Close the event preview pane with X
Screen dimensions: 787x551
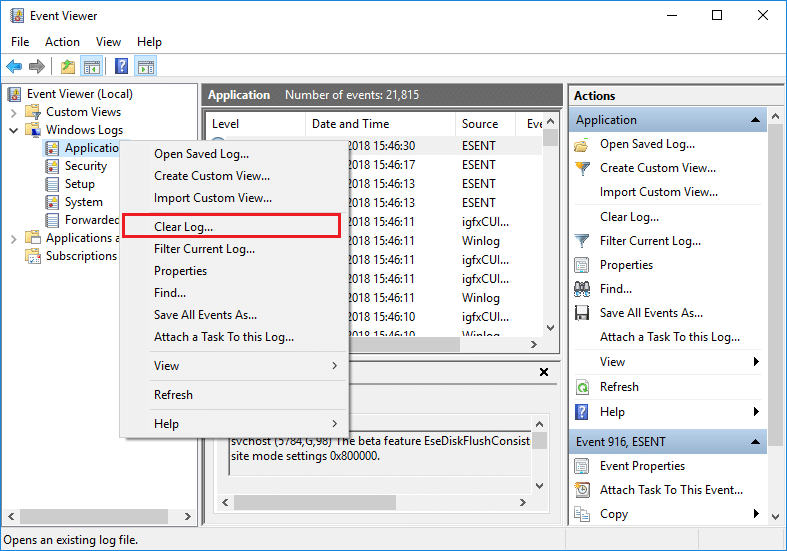(544, 372)
